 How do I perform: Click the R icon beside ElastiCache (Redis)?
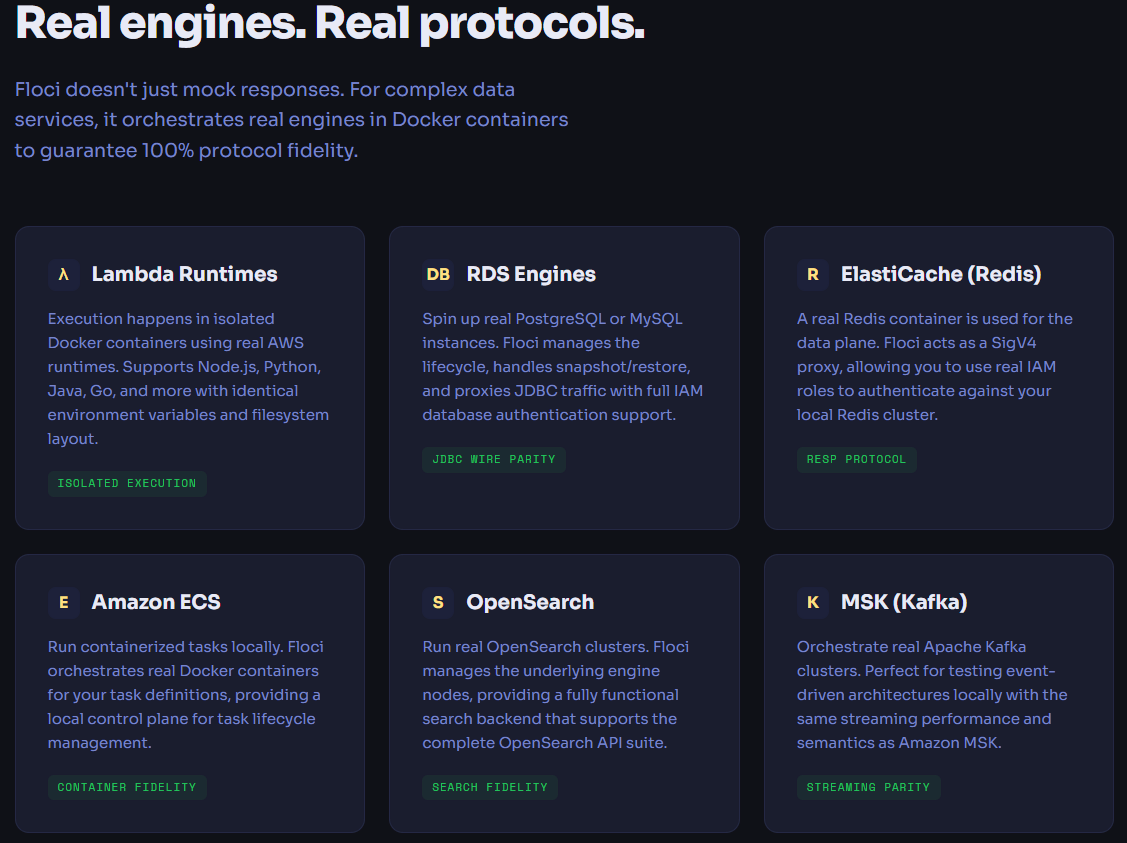tap(812, 275)
